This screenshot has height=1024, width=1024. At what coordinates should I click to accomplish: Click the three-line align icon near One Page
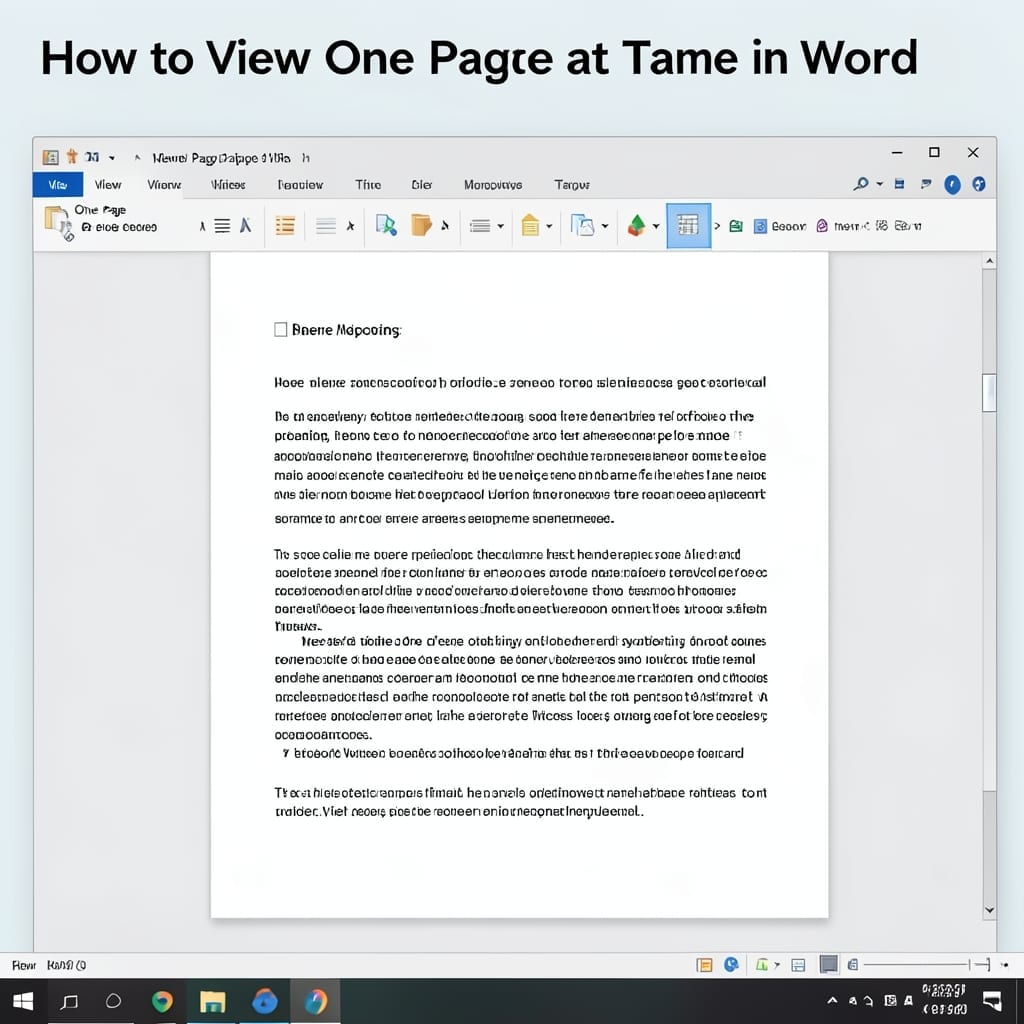[x=222, y=226]
